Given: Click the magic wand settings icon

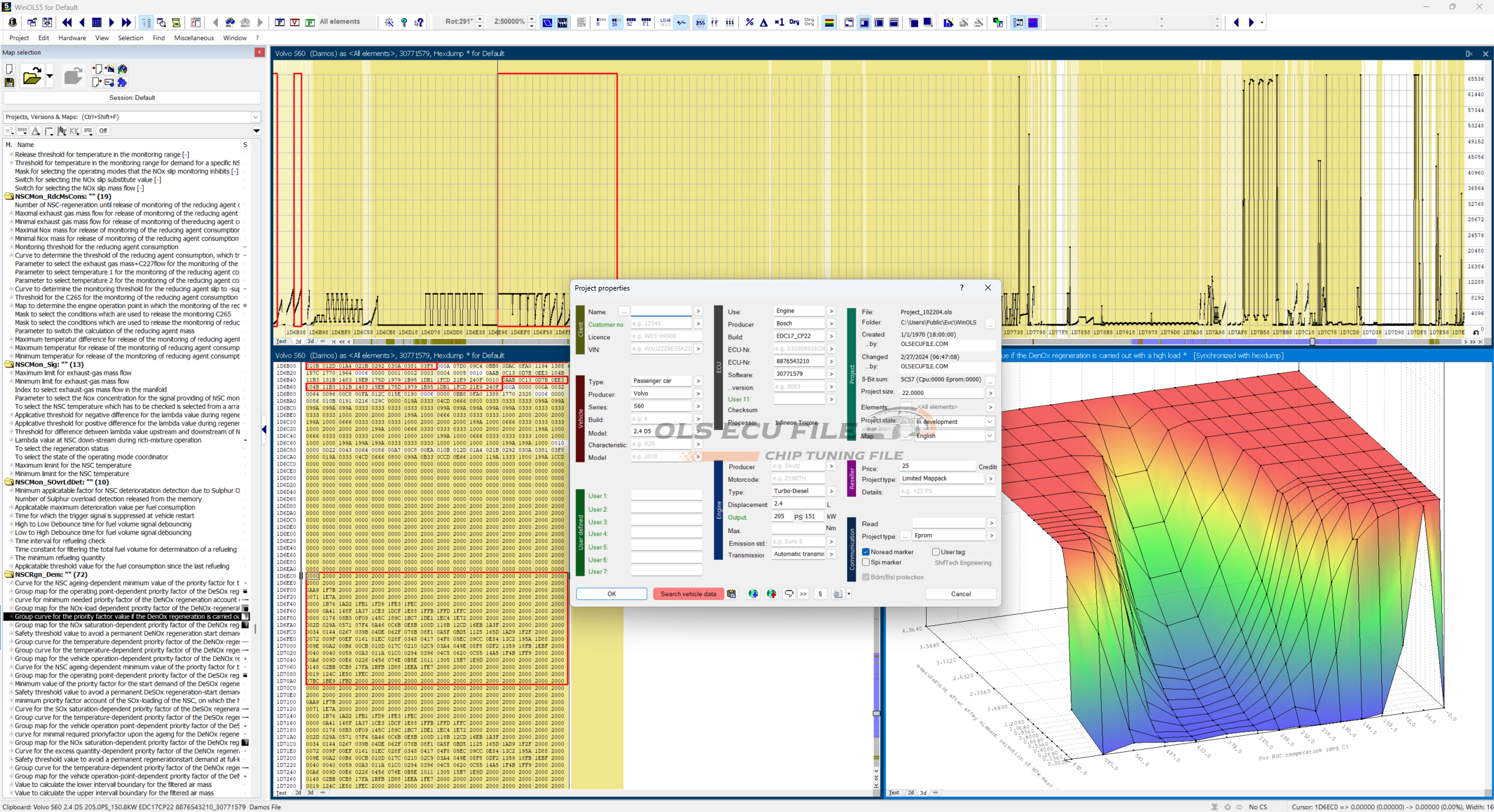Looking at the screenshot, I should click(x=389, y=22).
